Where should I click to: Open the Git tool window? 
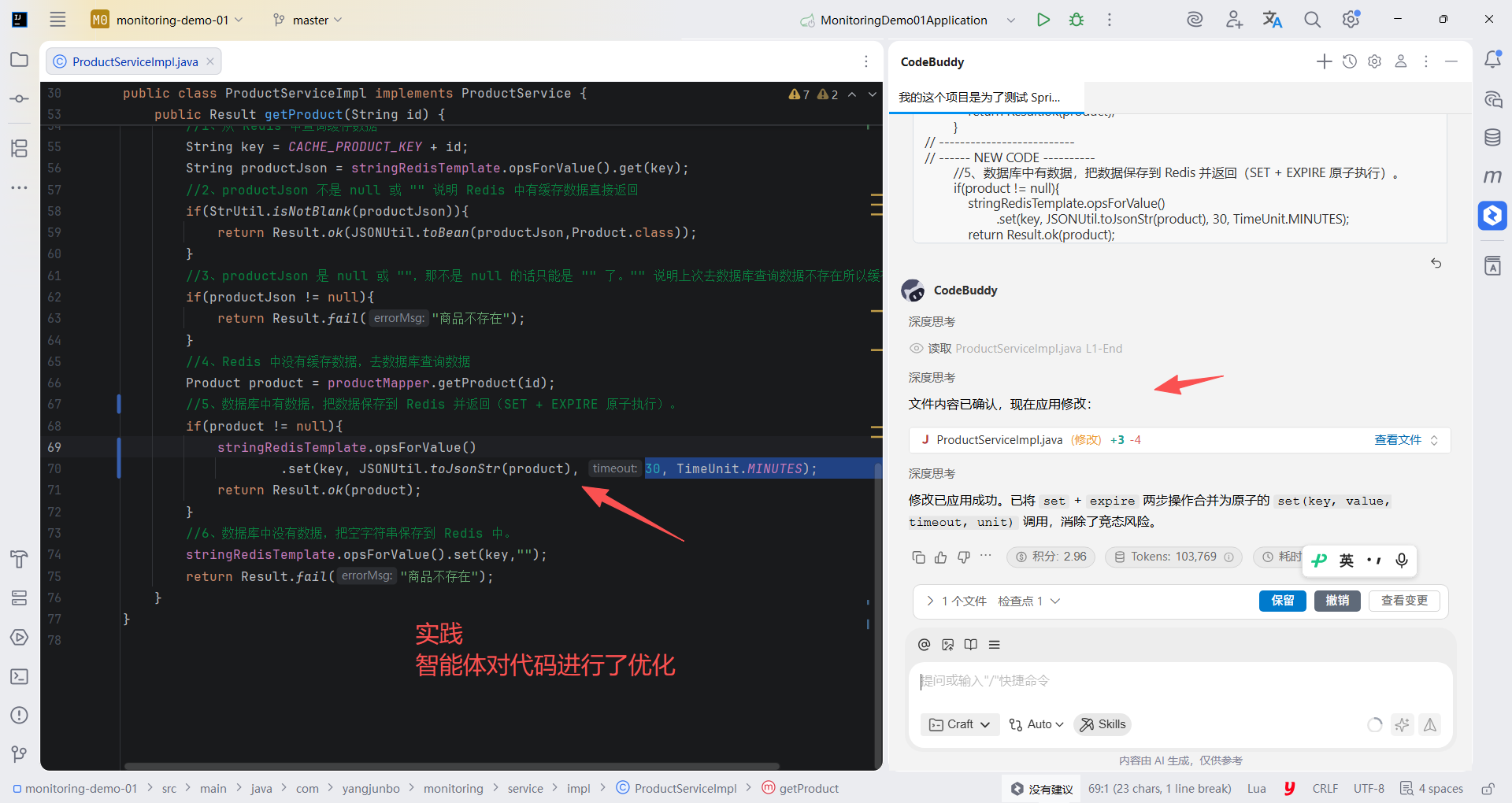(x=20, y=754)
